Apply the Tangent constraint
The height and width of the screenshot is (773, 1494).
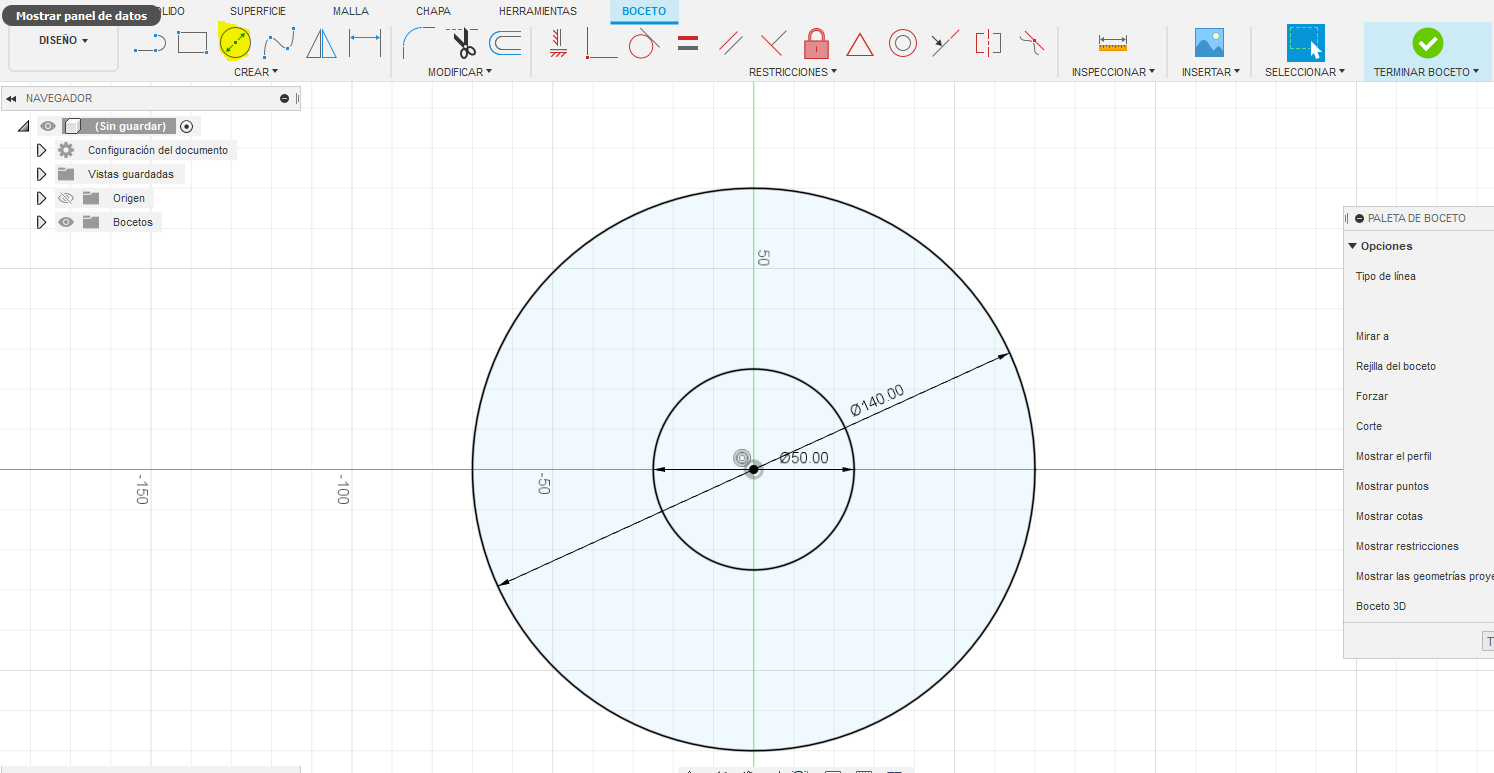(x=644, y=43)
